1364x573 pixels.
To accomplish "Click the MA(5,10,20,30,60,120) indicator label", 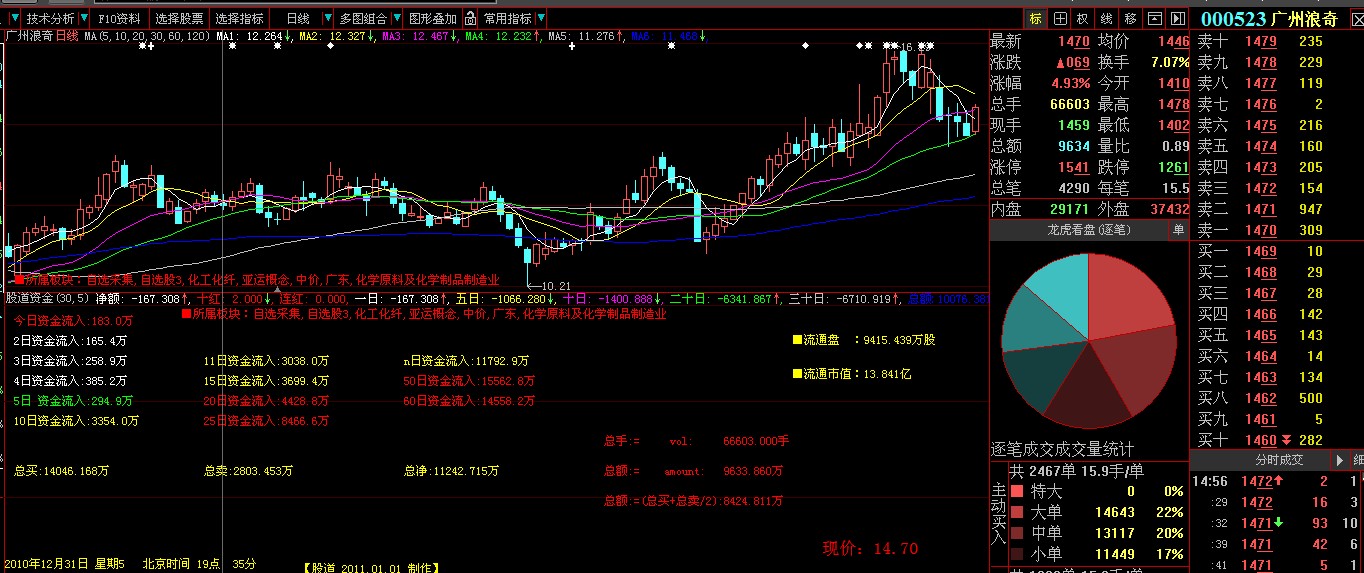I will click(x=148, y=36).
